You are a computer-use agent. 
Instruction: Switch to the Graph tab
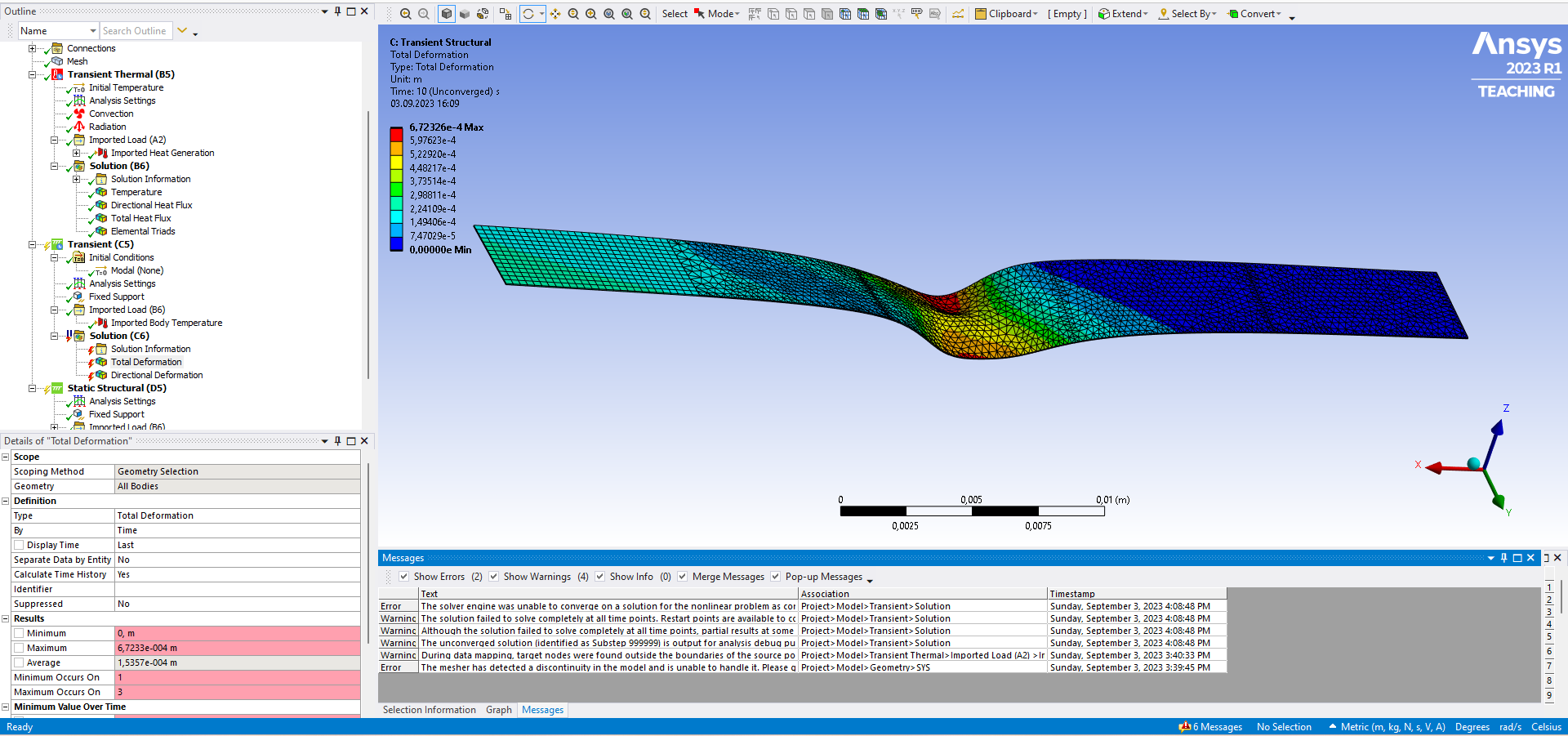[498, 710]
